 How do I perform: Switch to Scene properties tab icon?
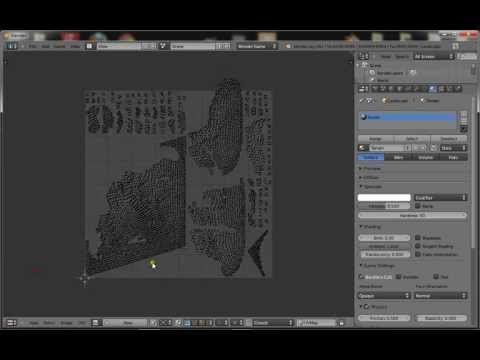[382, 89]
